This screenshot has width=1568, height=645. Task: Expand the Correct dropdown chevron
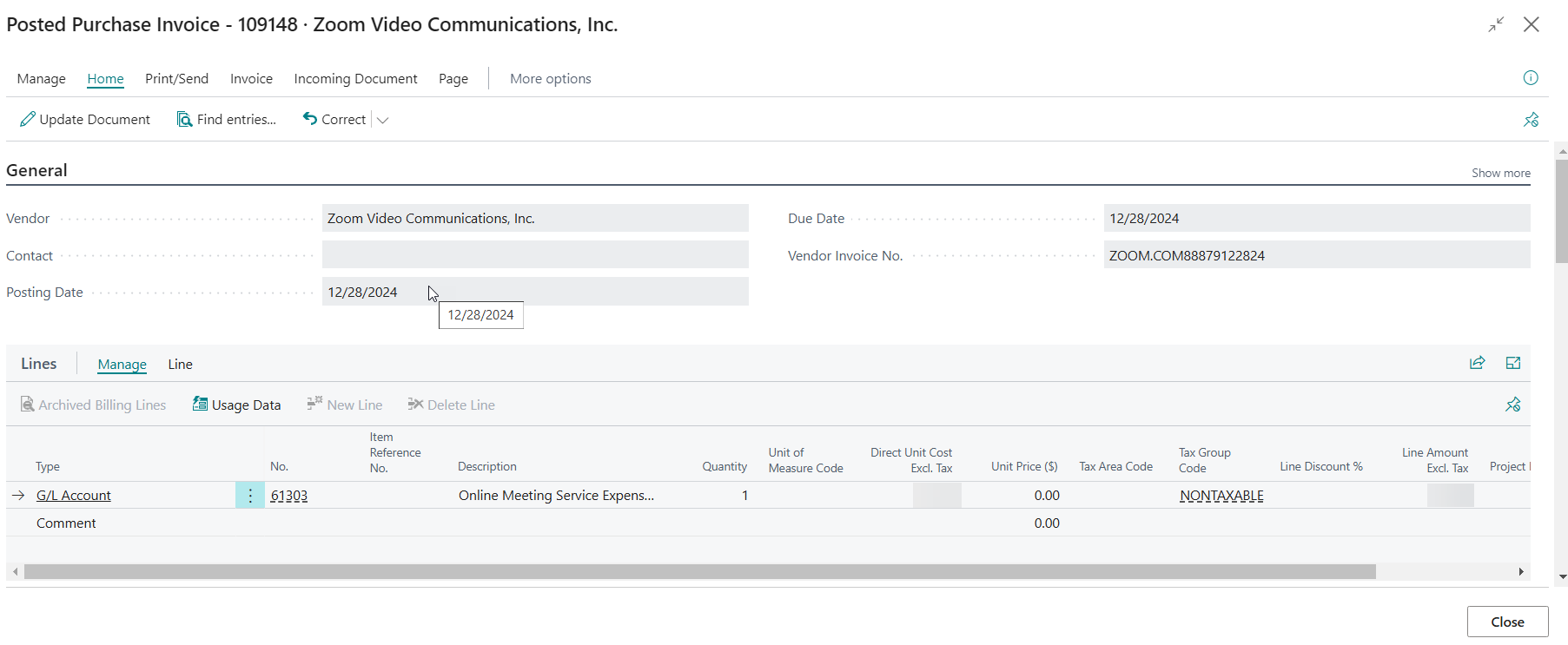pyautogui.click(x=382, y=120)
